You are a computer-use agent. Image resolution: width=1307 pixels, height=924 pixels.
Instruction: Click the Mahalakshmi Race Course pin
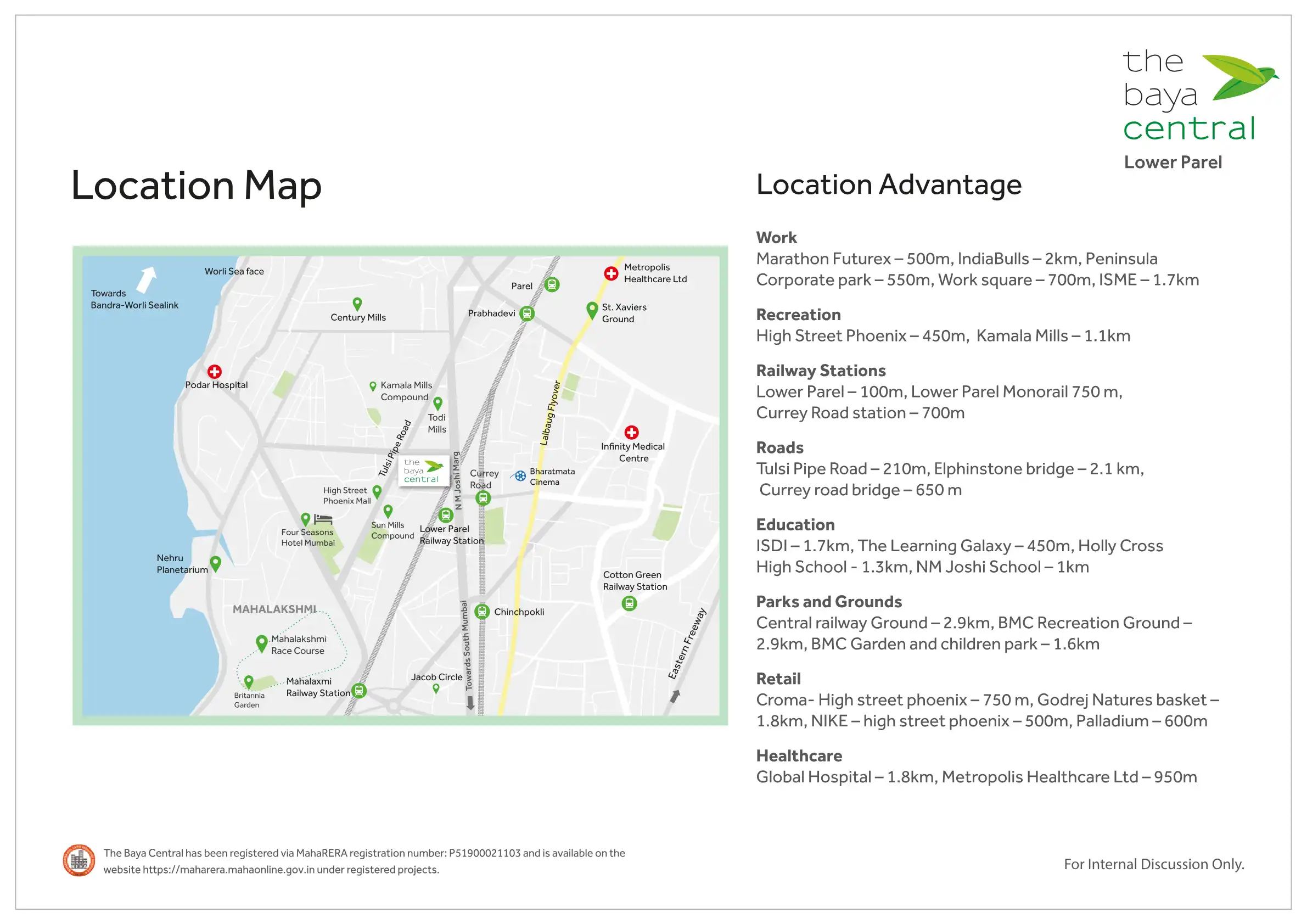point(261,643)
